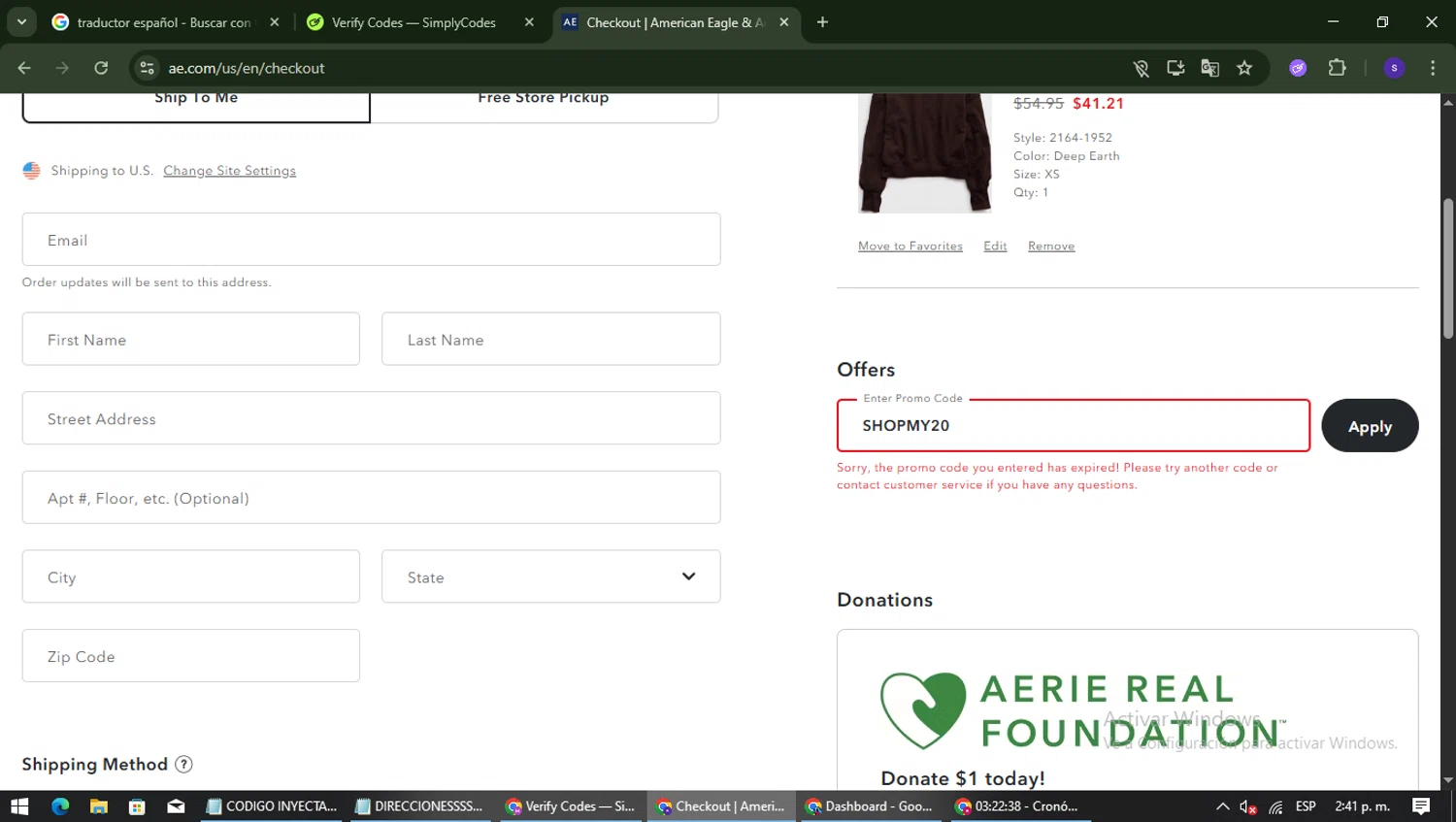Image resolution: width=1456 pixels, height=822 pixels.
Task: Click the Email field
Action: tap(371, 240)
